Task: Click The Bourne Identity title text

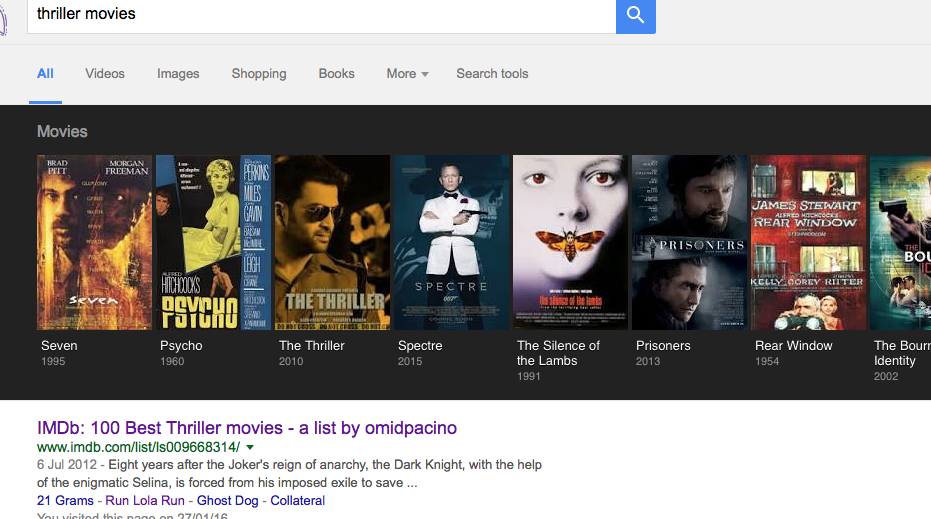Action: pos(902,353)
